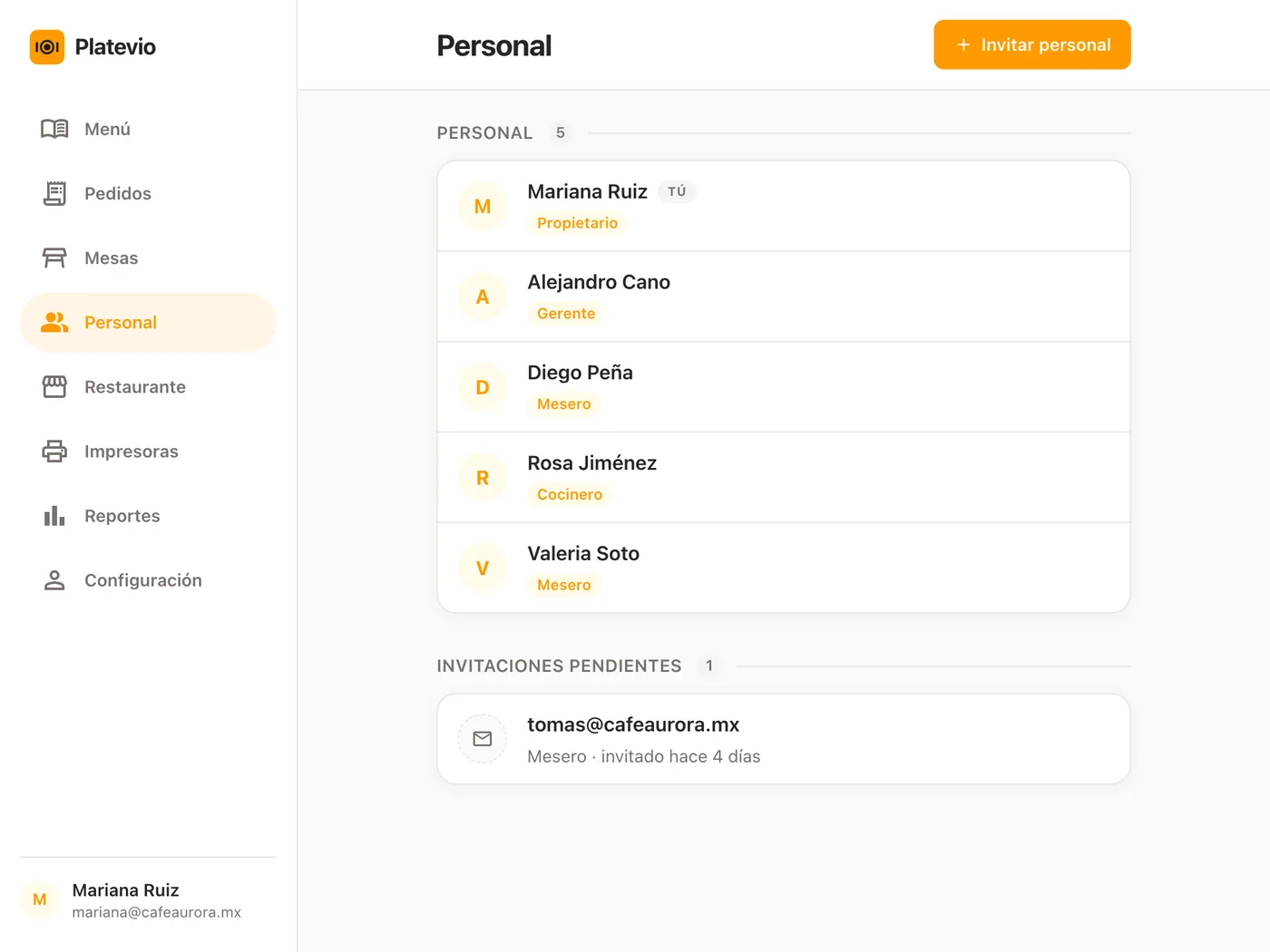Click Diego Peña's name

[581, 373]
